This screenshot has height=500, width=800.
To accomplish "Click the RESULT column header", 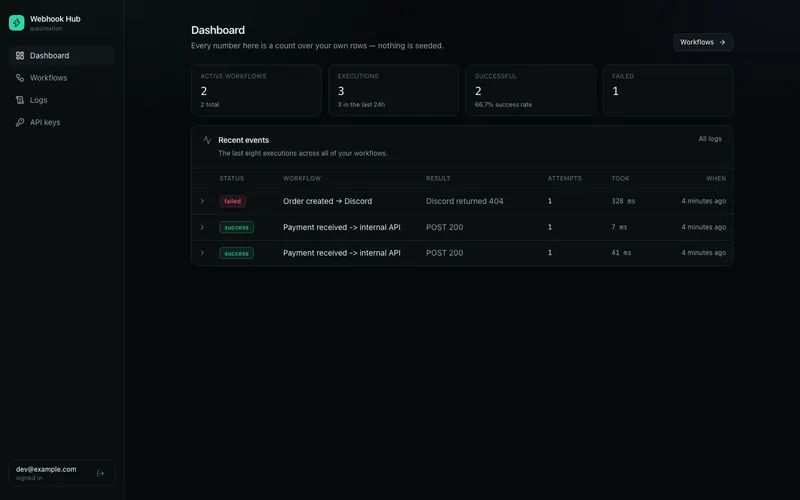I will [x=438, y=179].
